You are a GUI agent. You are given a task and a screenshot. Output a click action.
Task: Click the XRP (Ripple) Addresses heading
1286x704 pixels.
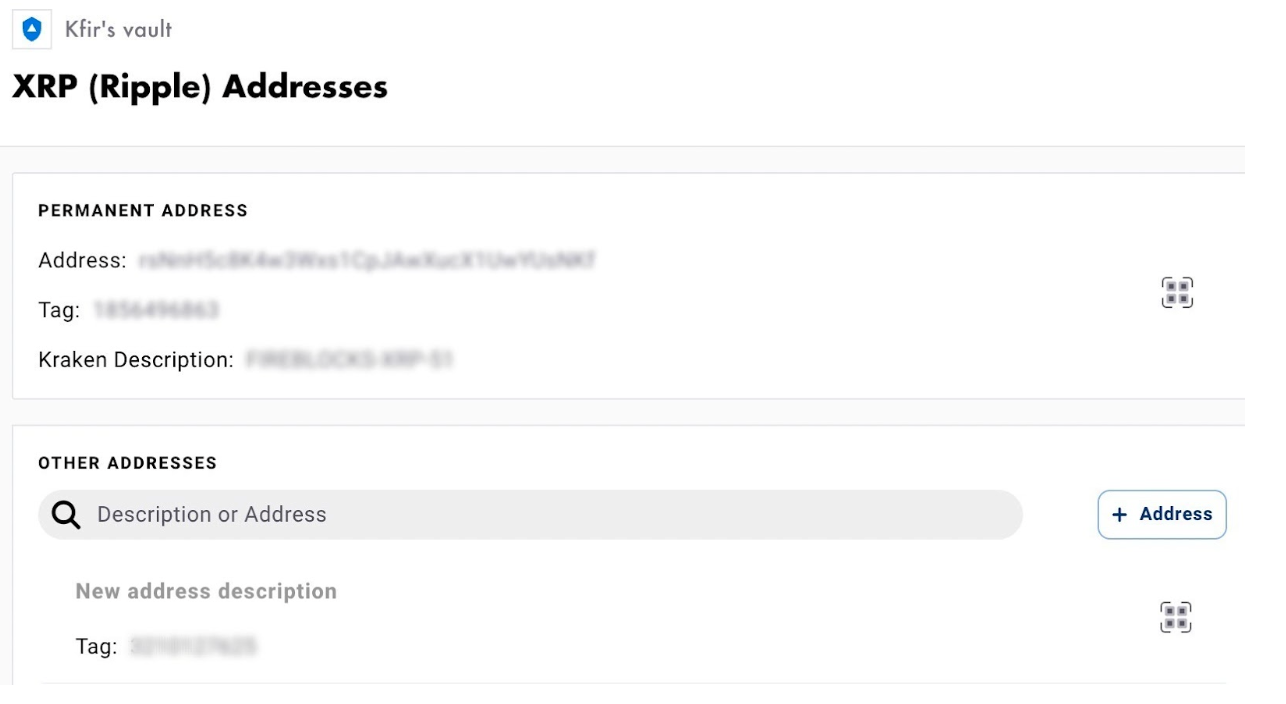click(200, 86)
